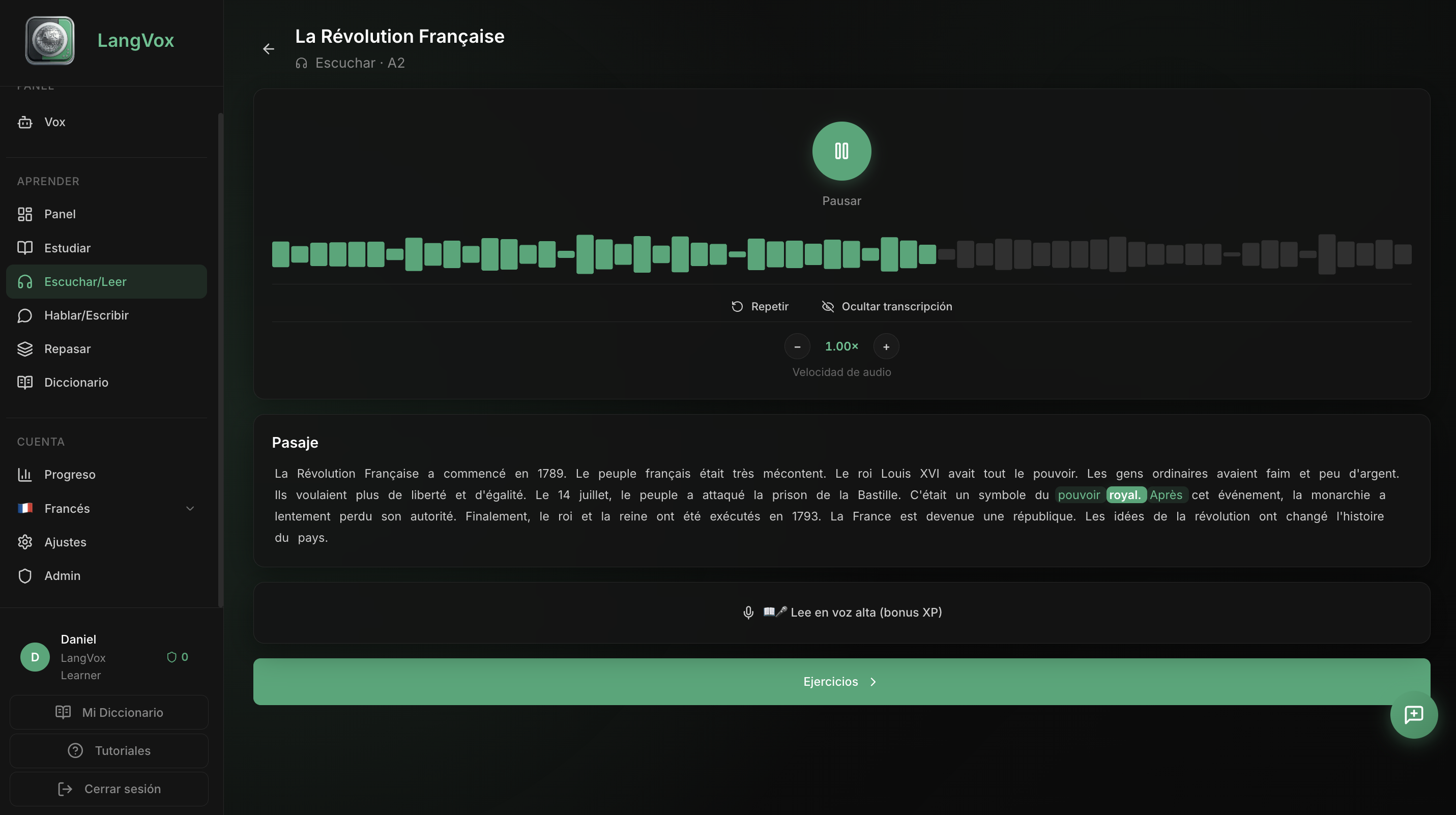Increase audio speed with plus button
Screen dimensions: 1456x815
tap(886, 346)
